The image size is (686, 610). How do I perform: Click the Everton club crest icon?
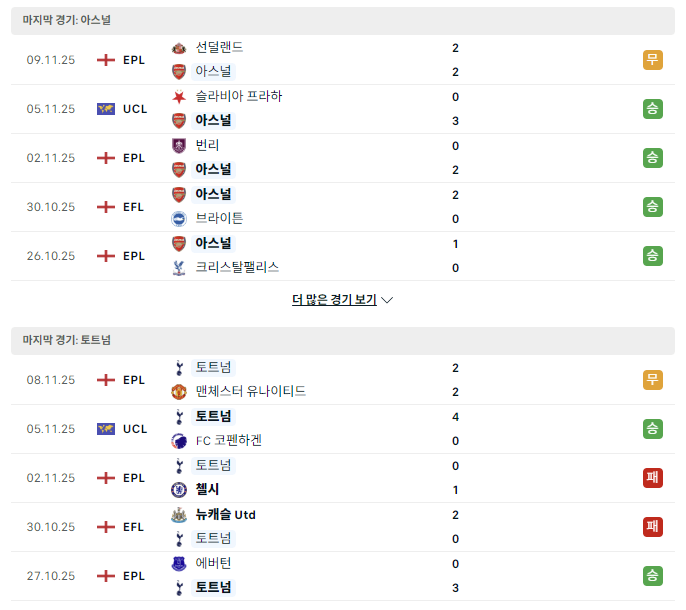[178, 564]
